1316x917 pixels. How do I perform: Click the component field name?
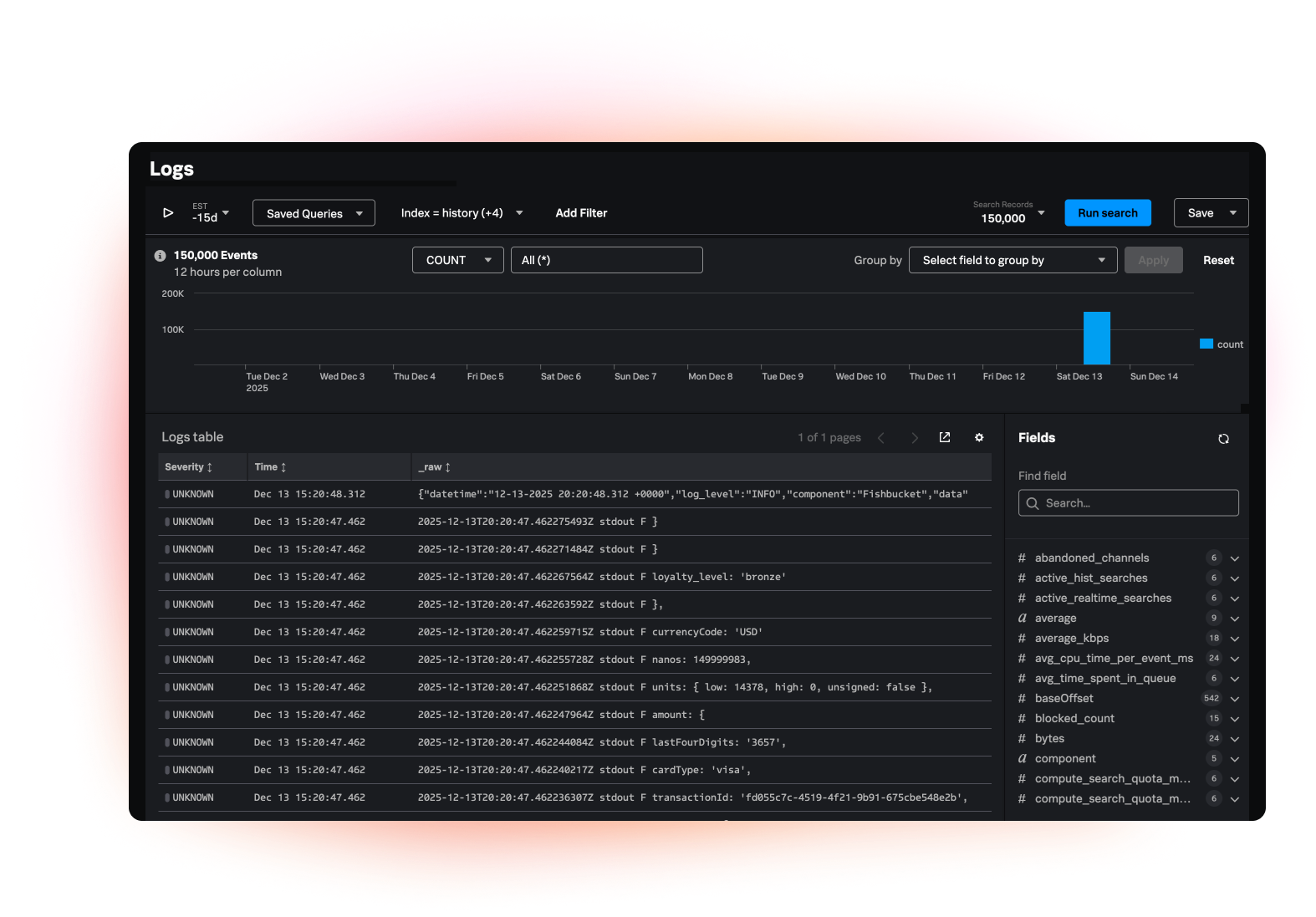(x=1065, y=758)
